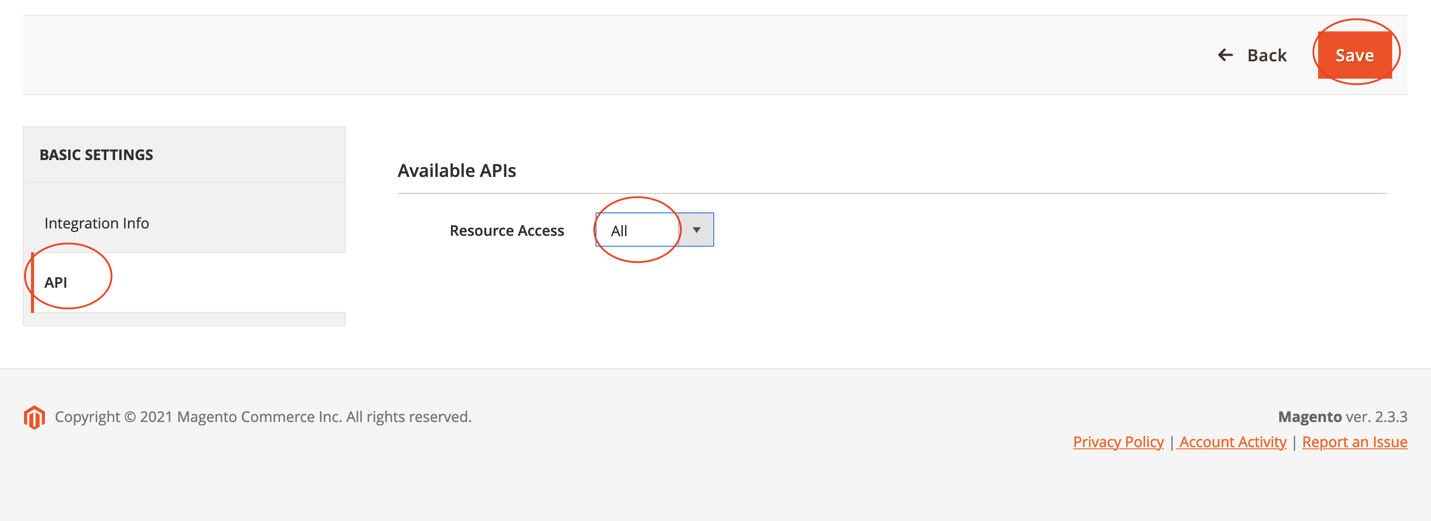Screen dimensions: 1431x521
Task: Open the Privacy Policy link
Action: (x=1118, y=442)
